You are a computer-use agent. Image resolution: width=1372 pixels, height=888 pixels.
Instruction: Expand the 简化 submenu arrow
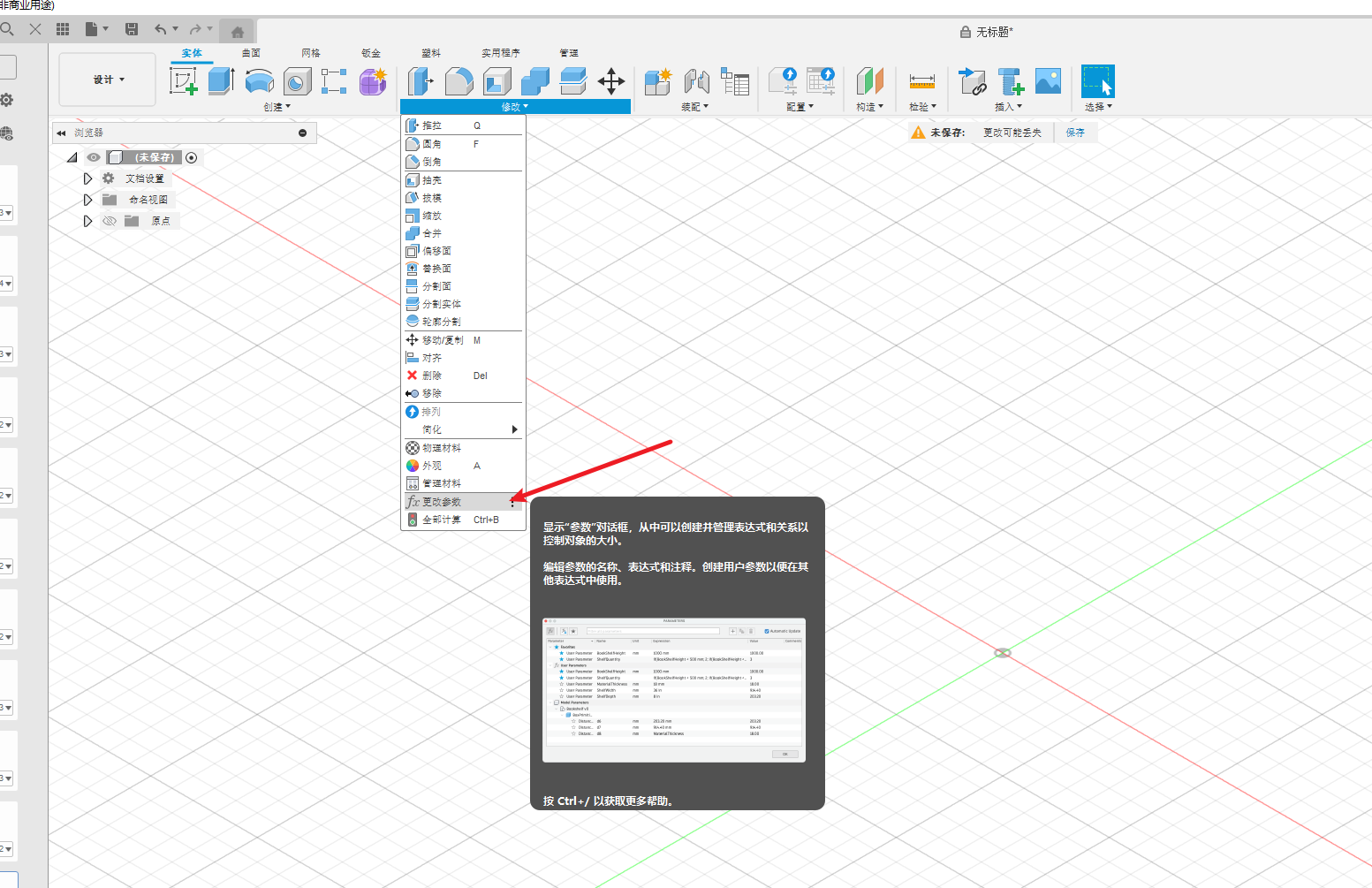point(515,429)
